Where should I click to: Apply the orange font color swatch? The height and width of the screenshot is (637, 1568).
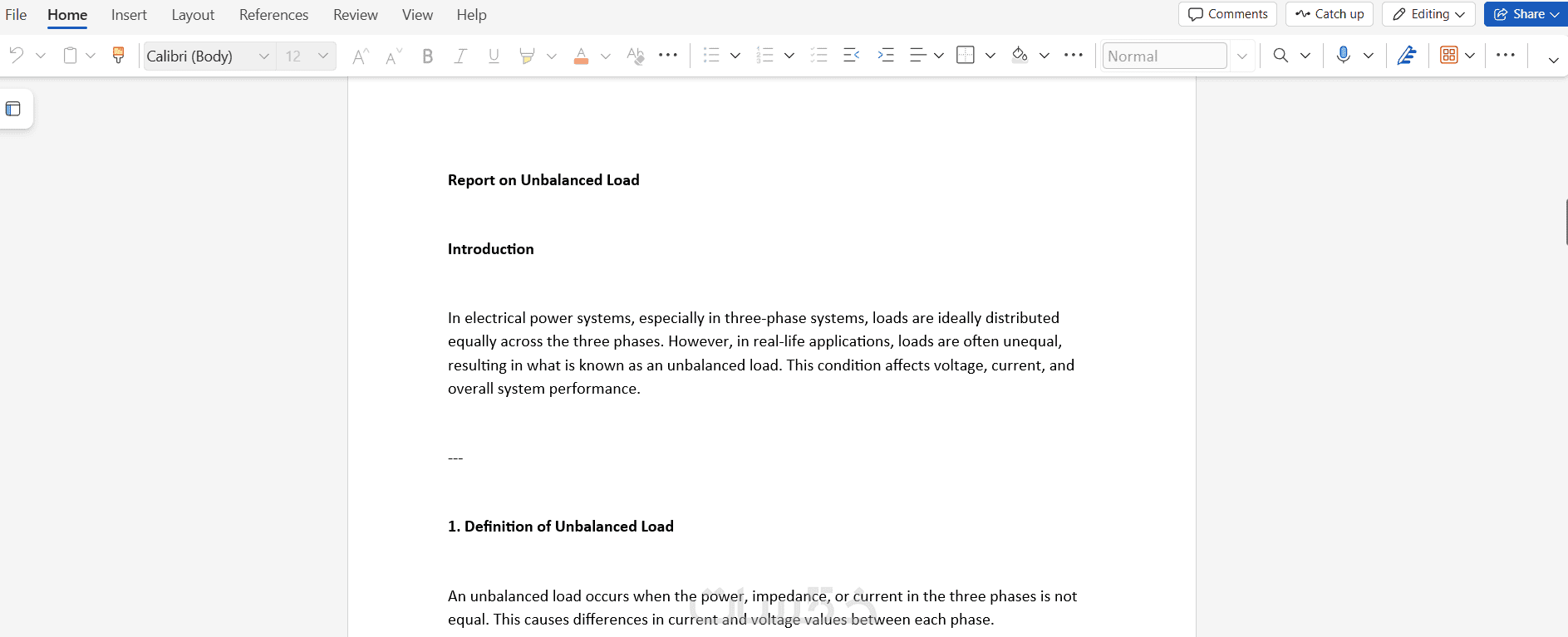pos(582,56)
